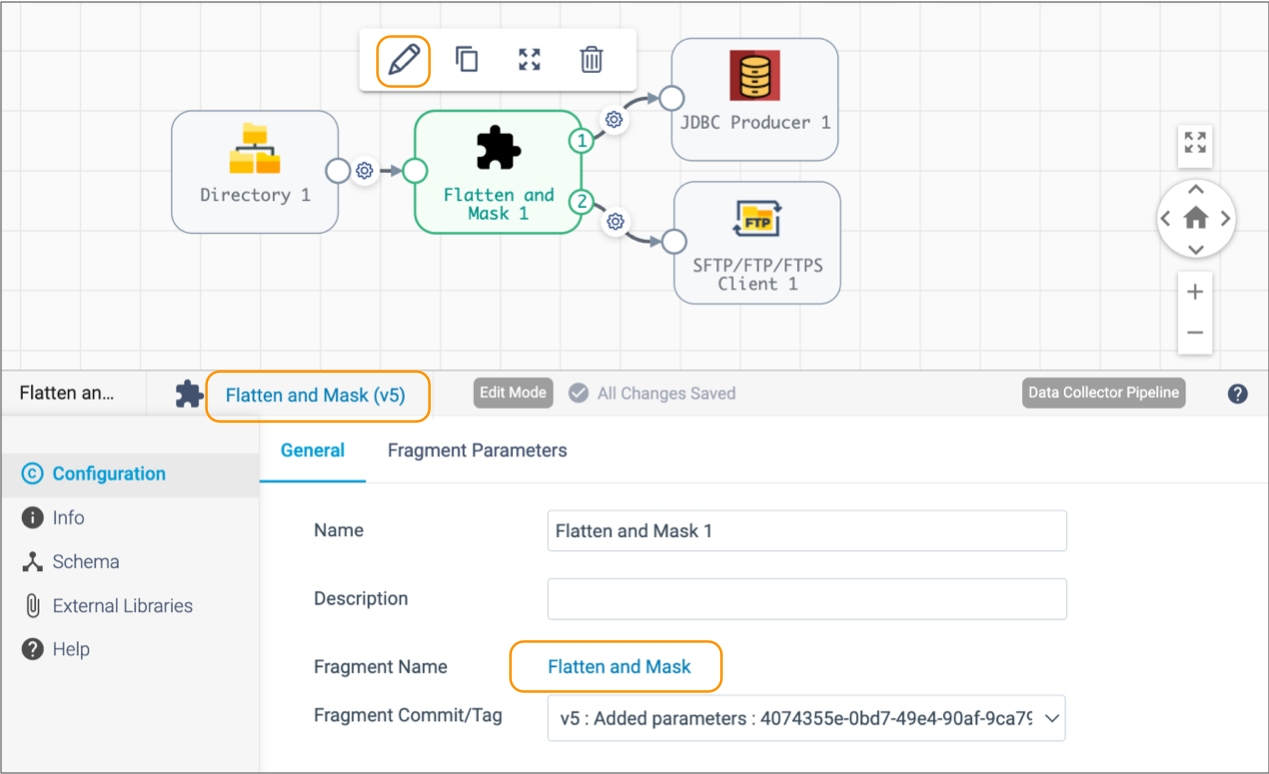
Task: Click the expand fragment icon in toolbar
Action: tap(529, 59)
